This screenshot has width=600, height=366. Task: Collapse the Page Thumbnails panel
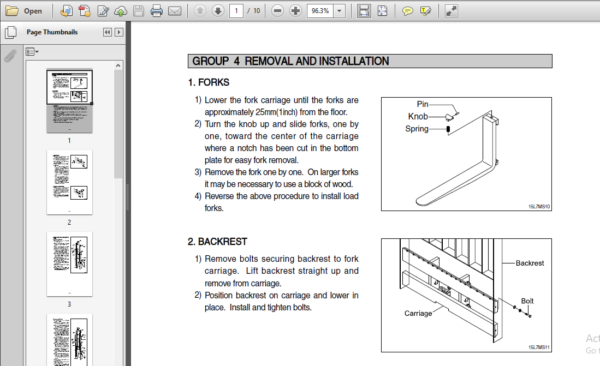[108, 32]
